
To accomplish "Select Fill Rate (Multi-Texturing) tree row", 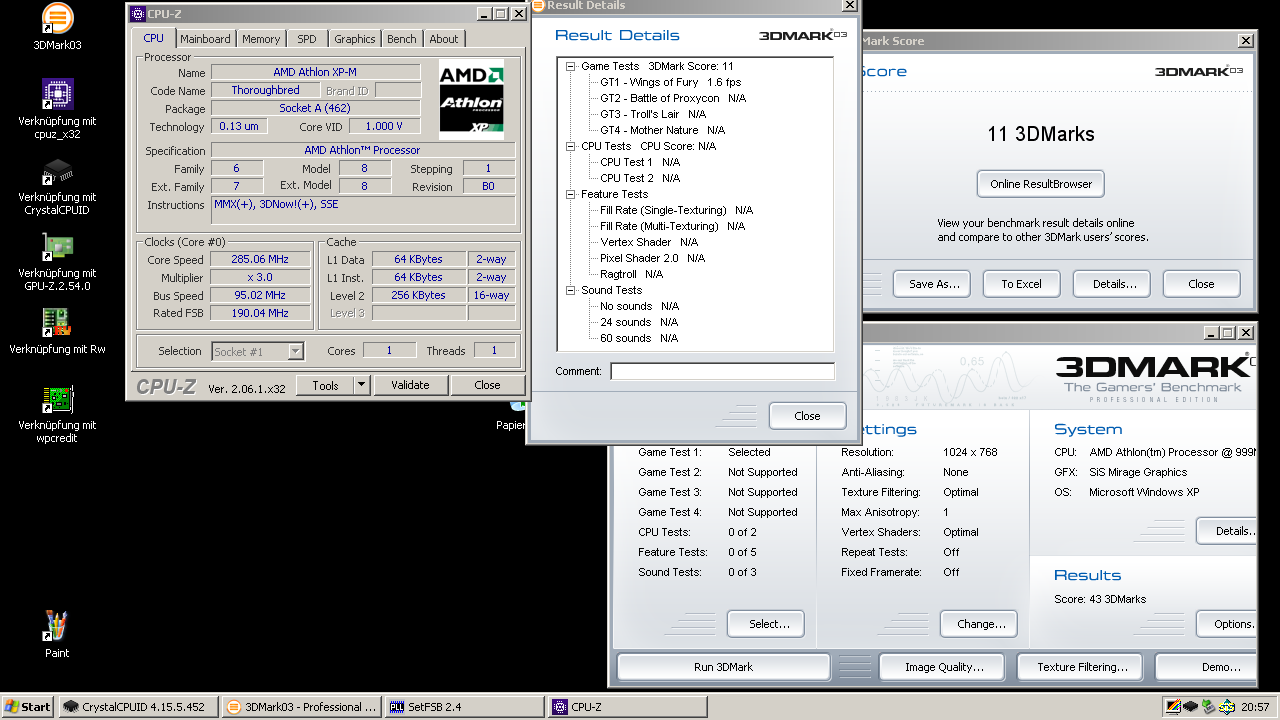I will [x=672, y=226].
